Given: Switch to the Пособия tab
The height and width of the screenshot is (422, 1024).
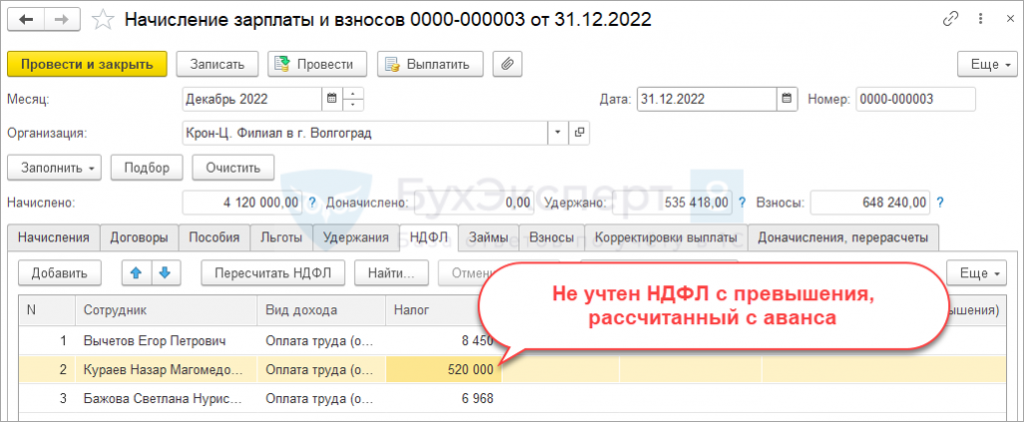Looking at the screenshot, I should pos(214,237).
